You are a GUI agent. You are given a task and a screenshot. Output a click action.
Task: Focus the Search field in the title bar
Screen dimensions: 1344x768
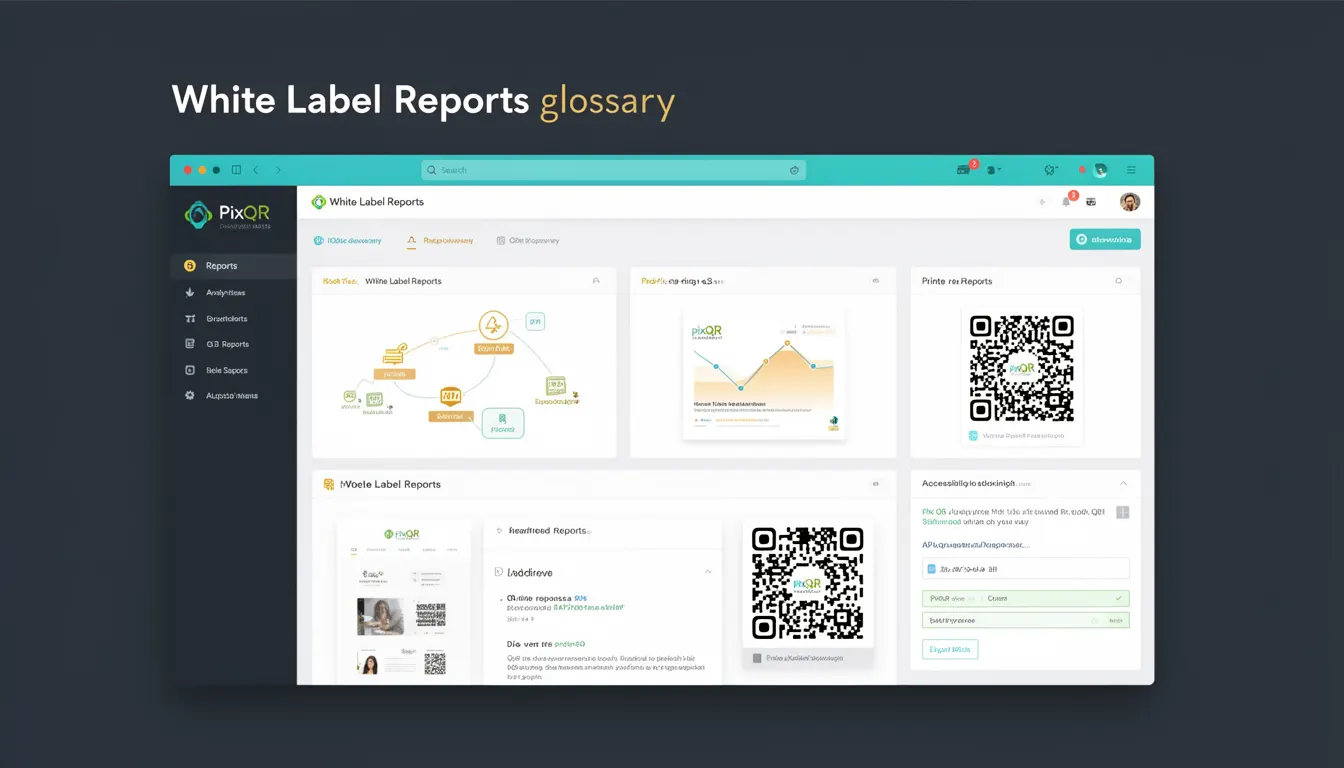613,170
